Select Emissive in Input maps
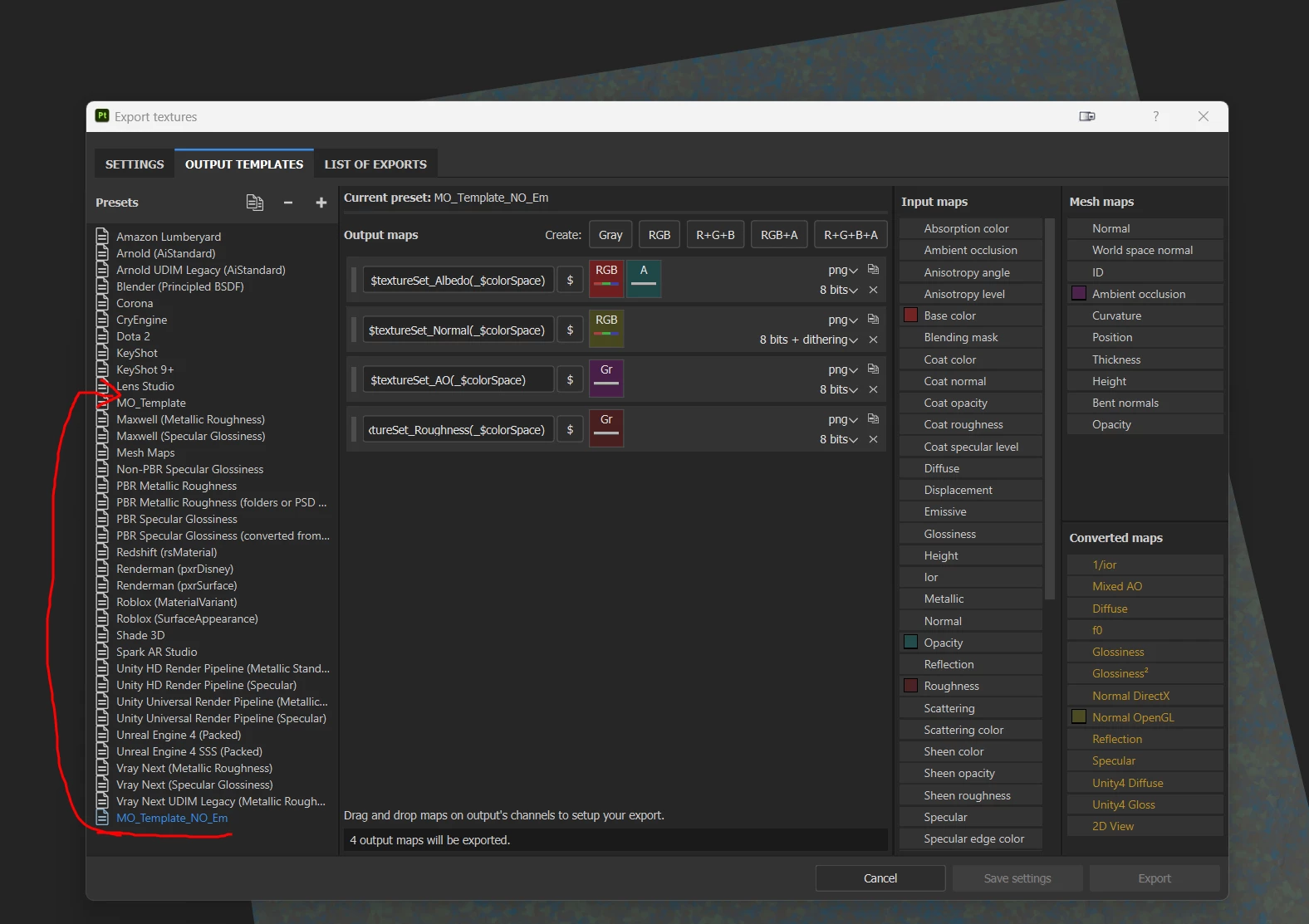The width and height of the screenshot is (1309, 924). pos(971,511)
